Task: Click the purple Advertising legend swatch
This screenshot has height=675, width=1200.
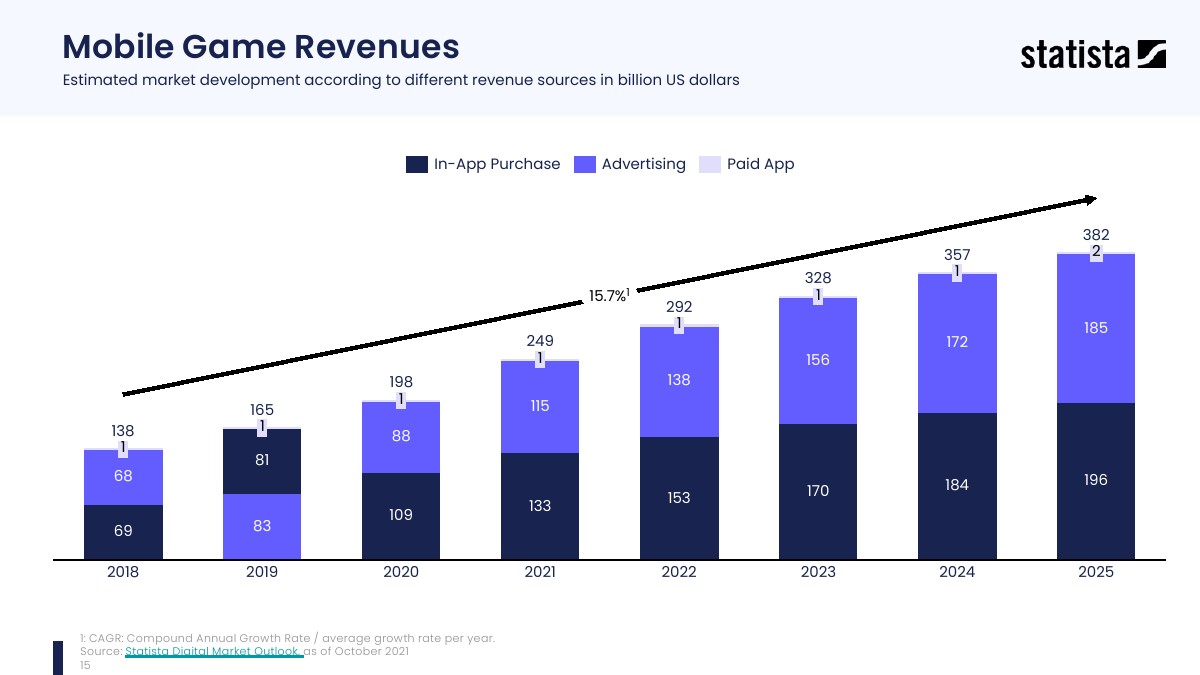Action: click(x=585, y=164)
